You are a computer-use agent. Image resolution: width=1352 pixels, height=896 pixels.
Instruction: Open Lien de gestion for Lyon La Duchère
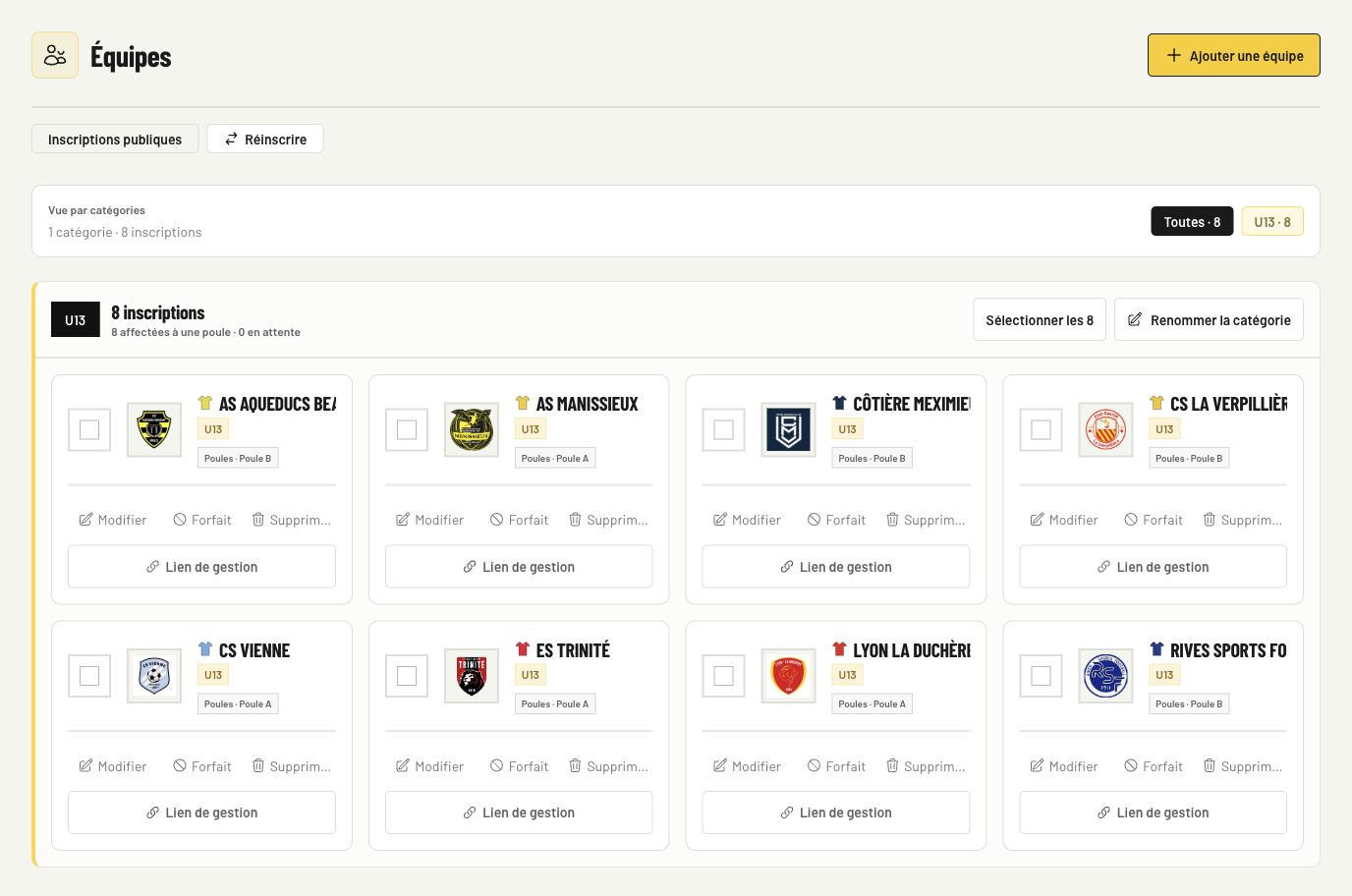tap(836, 812)
